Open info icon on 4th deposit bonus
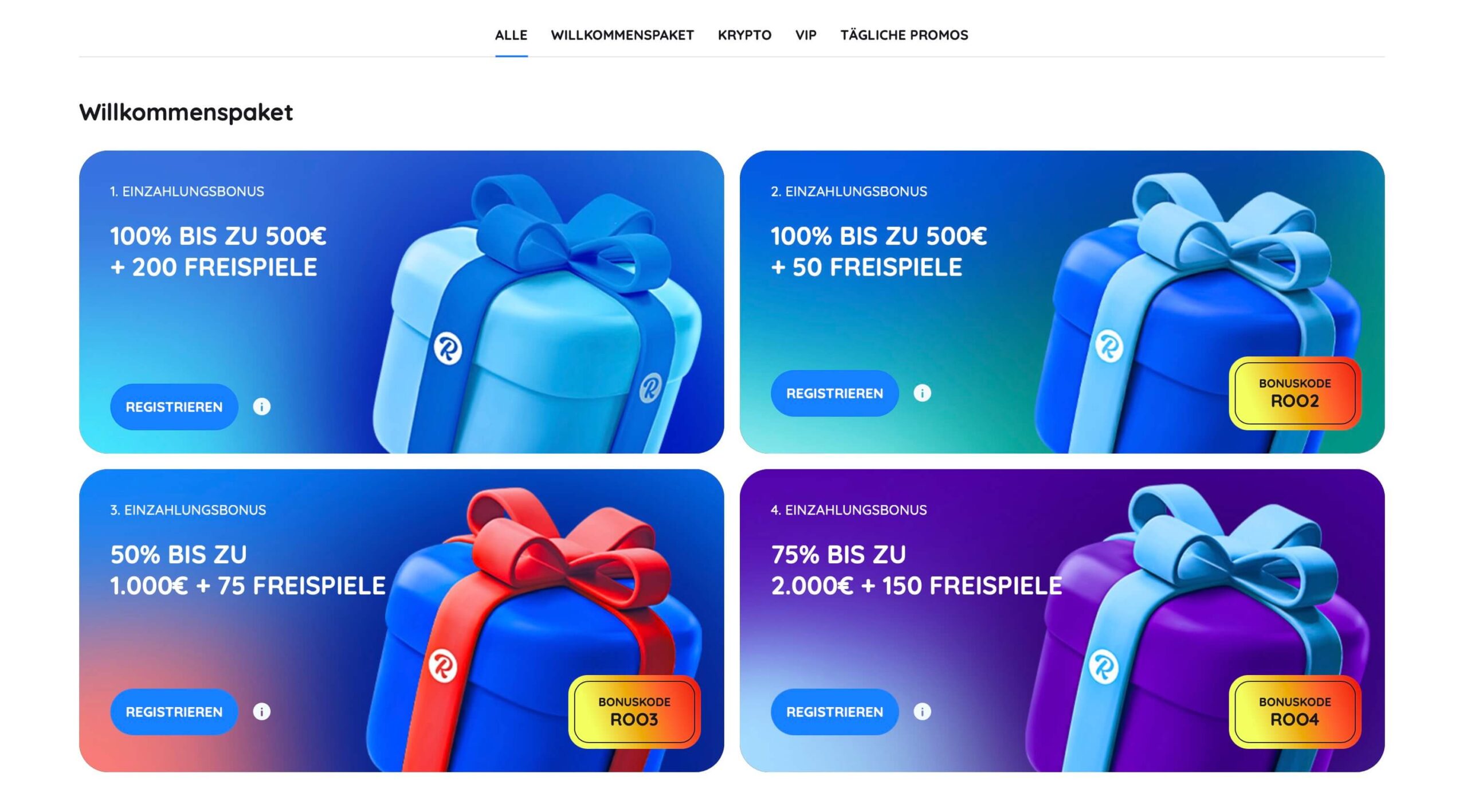 tap(922, 712)
